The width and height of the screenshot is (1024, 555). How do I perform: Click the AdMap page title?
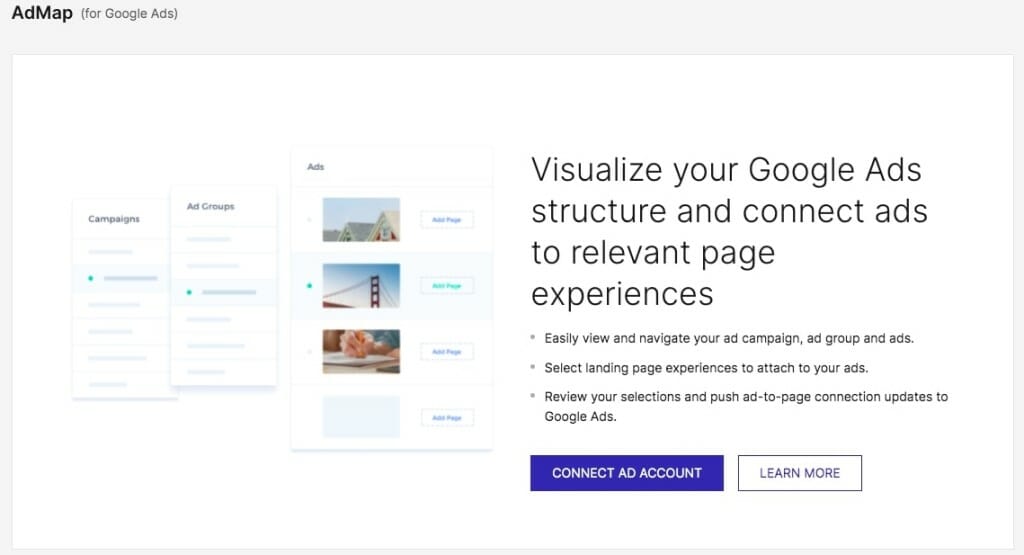coord(42,12)
